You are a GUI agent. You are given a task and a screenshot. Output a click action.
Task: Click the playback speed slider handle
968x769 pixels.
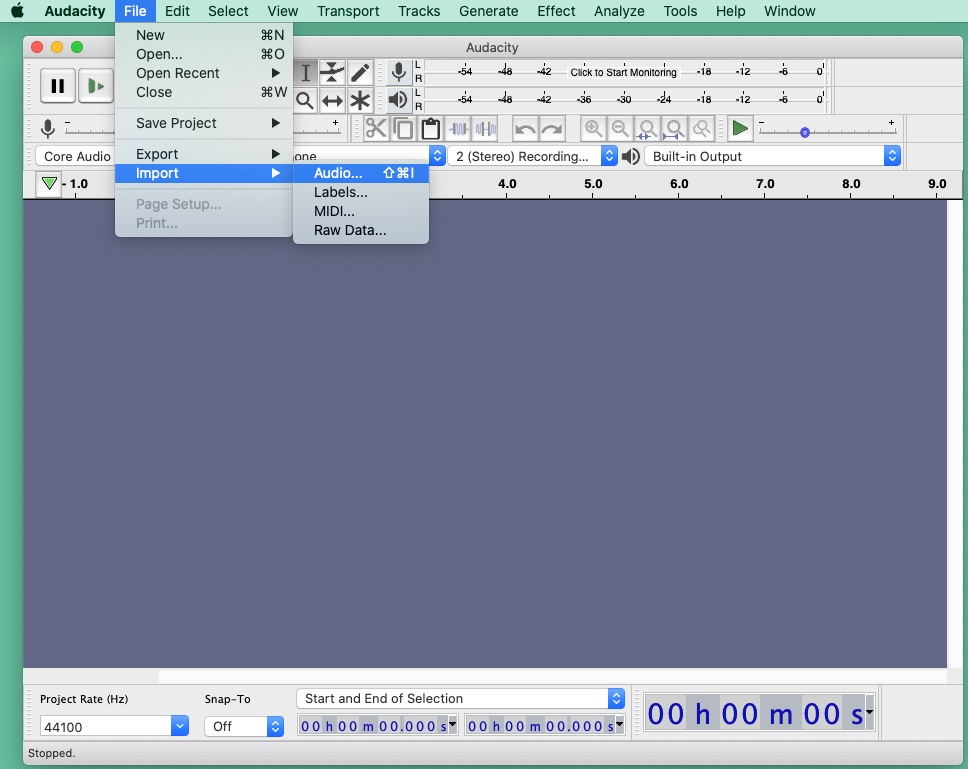click(804, 132)
